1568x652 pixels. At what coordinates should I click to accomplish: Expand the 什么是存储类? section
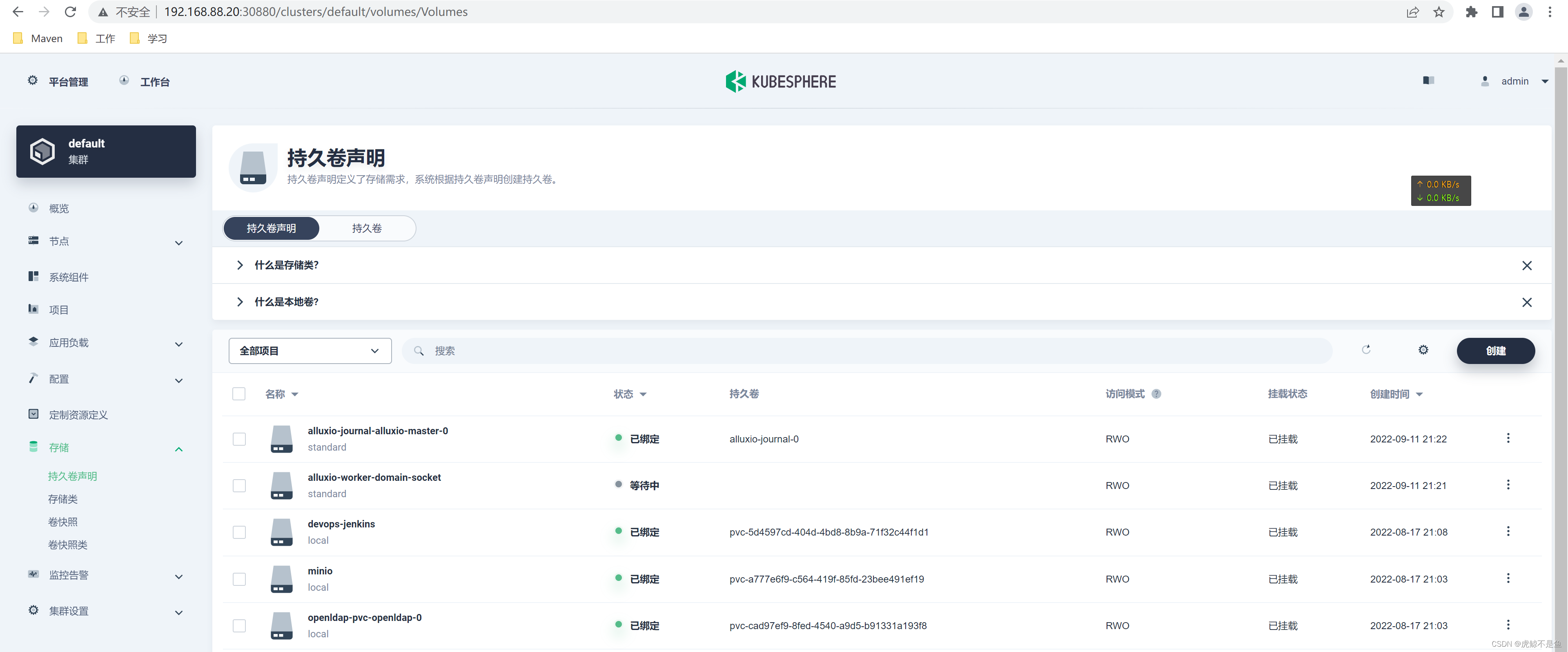click(x=286, y=265)
